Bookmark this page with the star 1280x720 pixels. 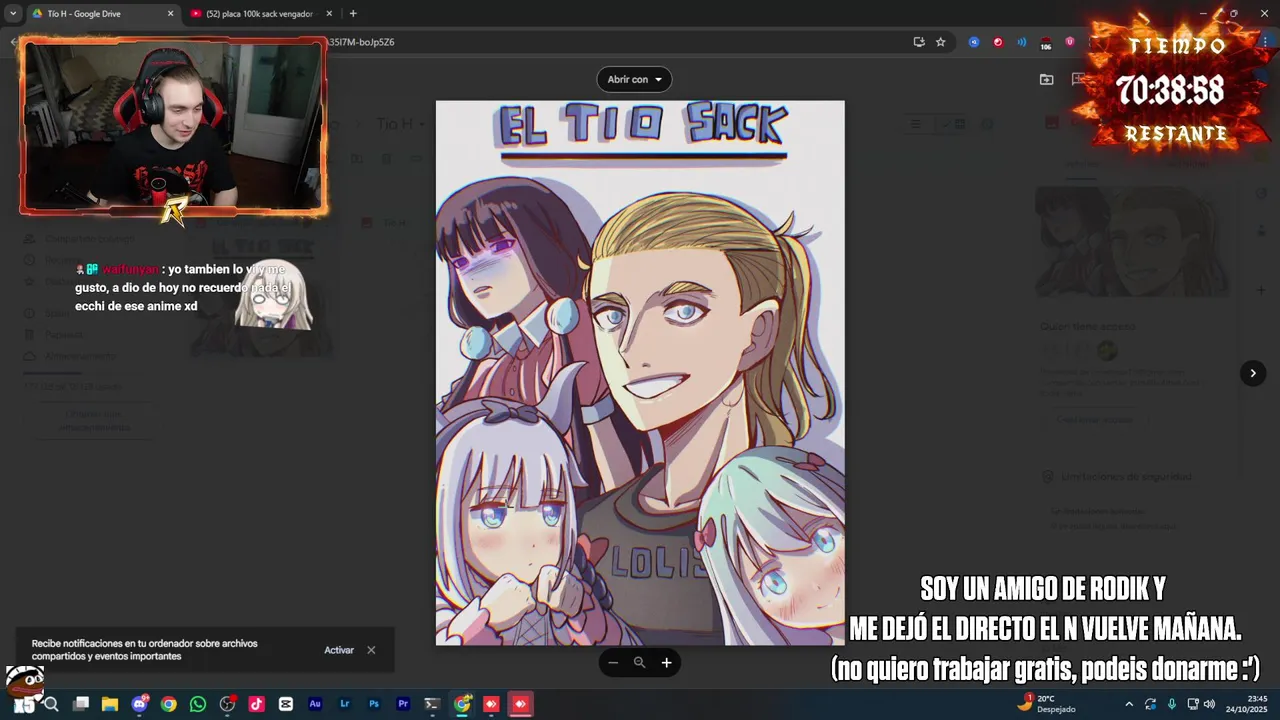click(941, 42)
